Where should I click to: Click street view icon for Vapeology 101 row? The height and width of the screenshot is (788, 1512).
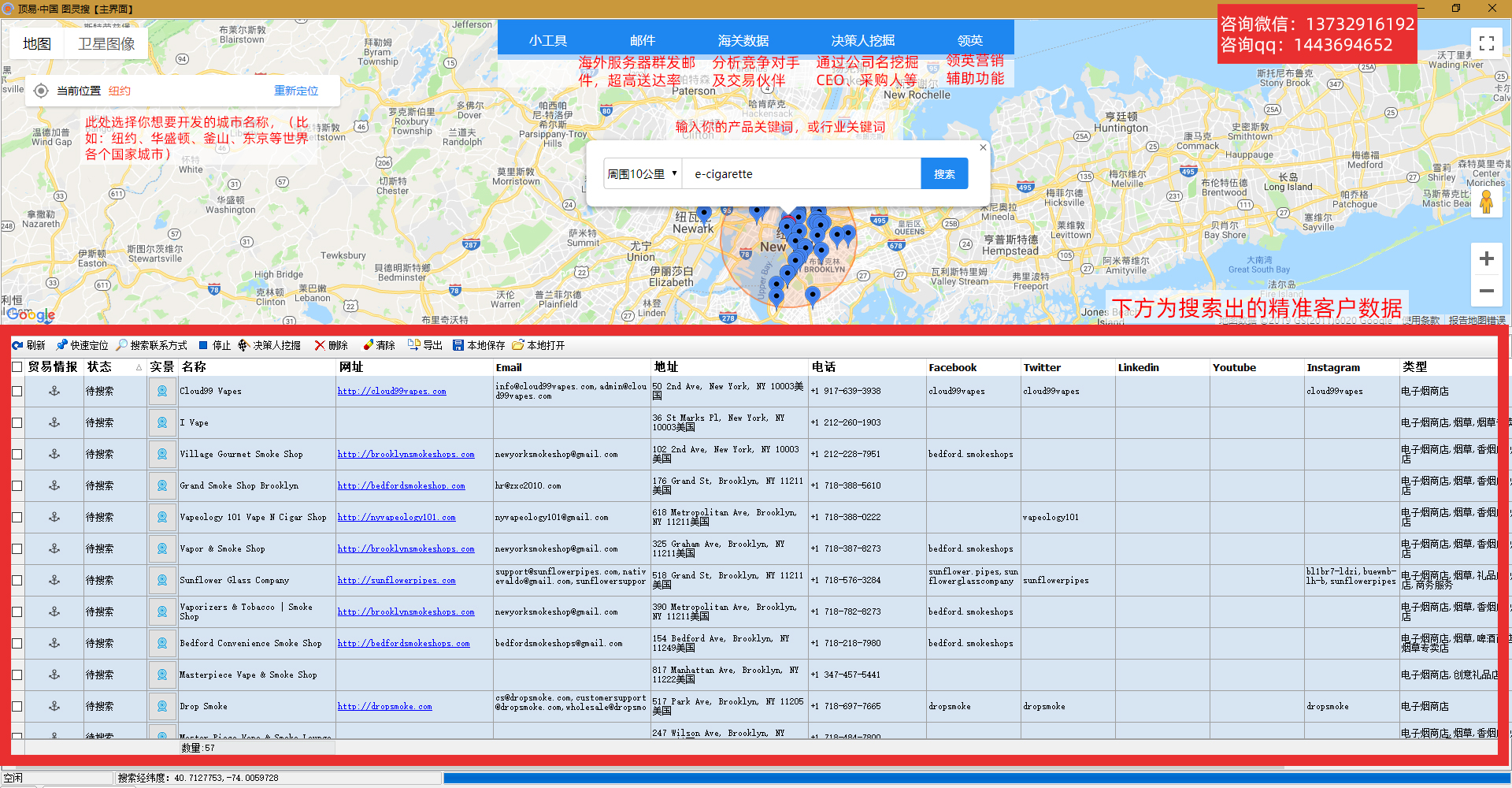tap(162, 517)
